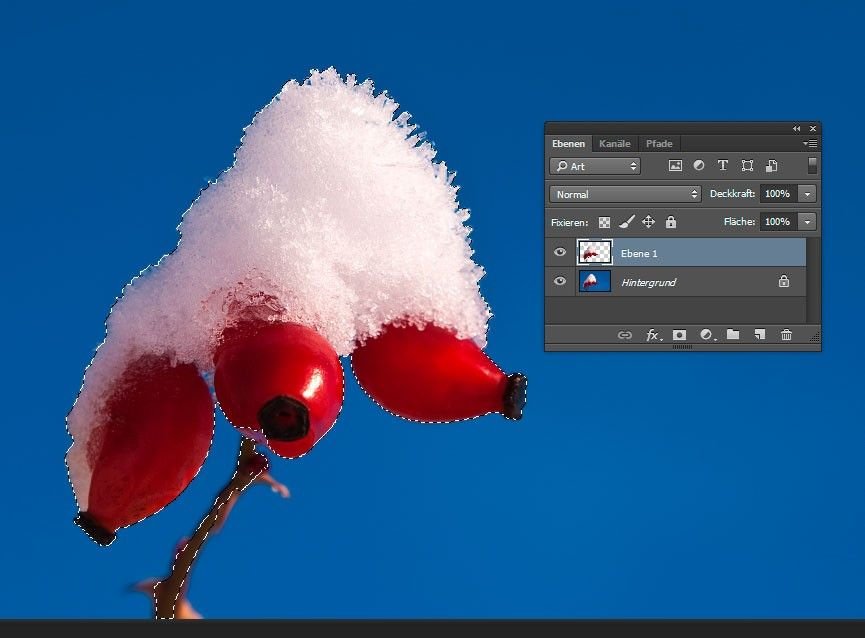
Task: Filter layers by pixel layers icon
Action: coord(675,165)
